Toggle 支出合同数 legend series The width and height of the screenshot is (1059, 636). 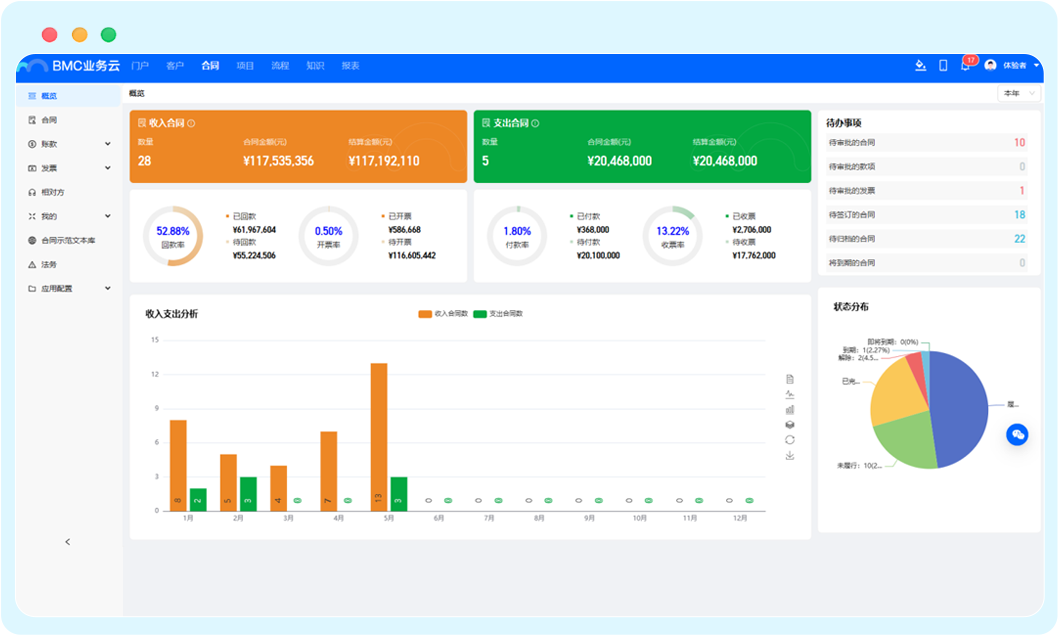498,314
